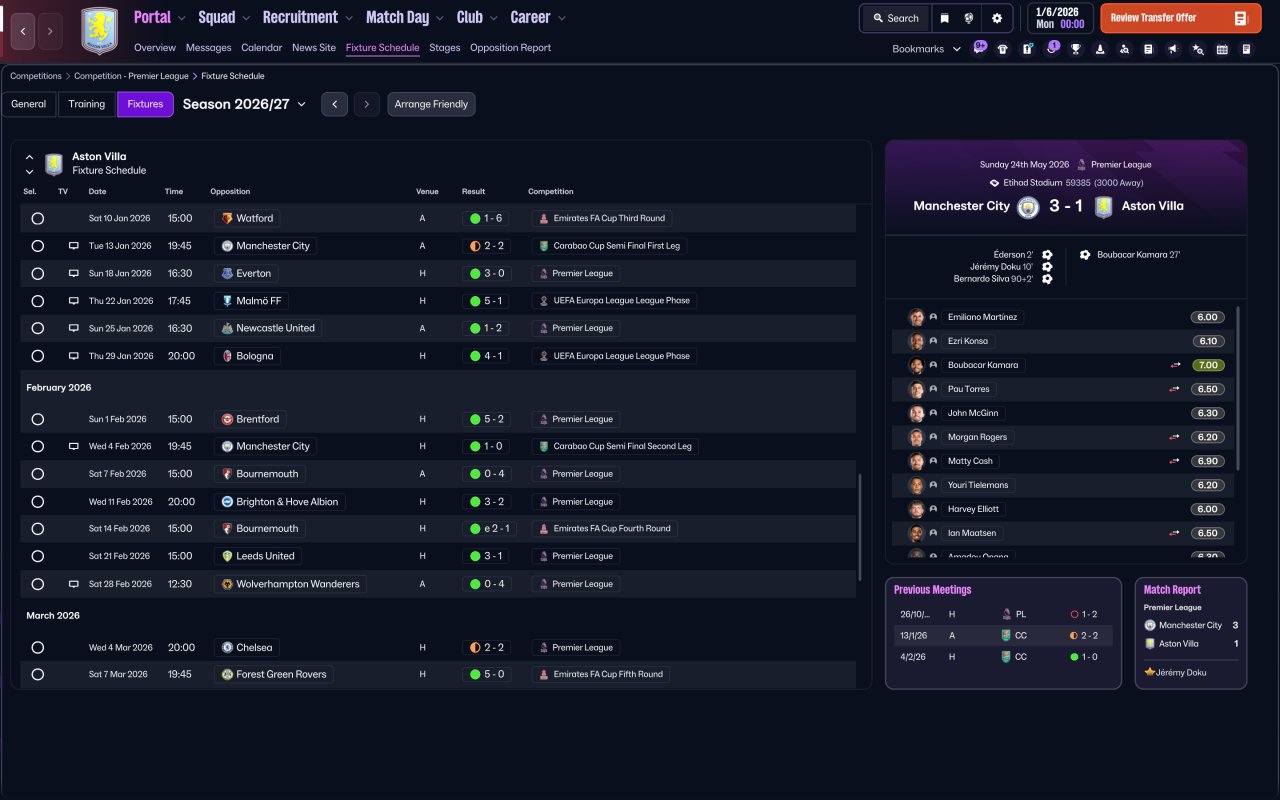
Task: Click the Aston Villa club crest logo
Action: (99, 31)
